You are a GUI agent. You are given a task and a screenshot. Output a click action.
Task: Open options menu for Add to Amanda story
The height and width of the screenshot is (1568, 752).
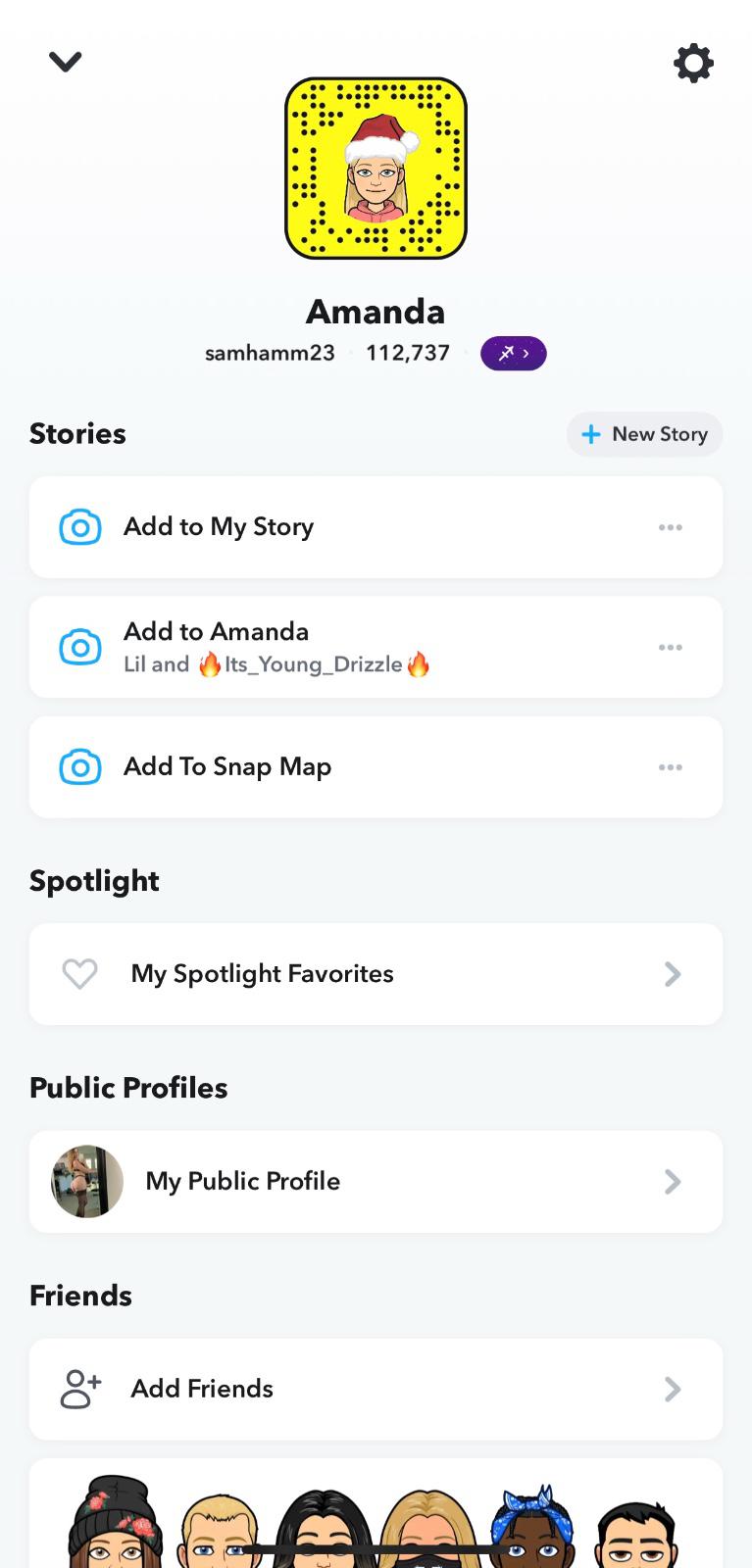click(x=671, y=648)
